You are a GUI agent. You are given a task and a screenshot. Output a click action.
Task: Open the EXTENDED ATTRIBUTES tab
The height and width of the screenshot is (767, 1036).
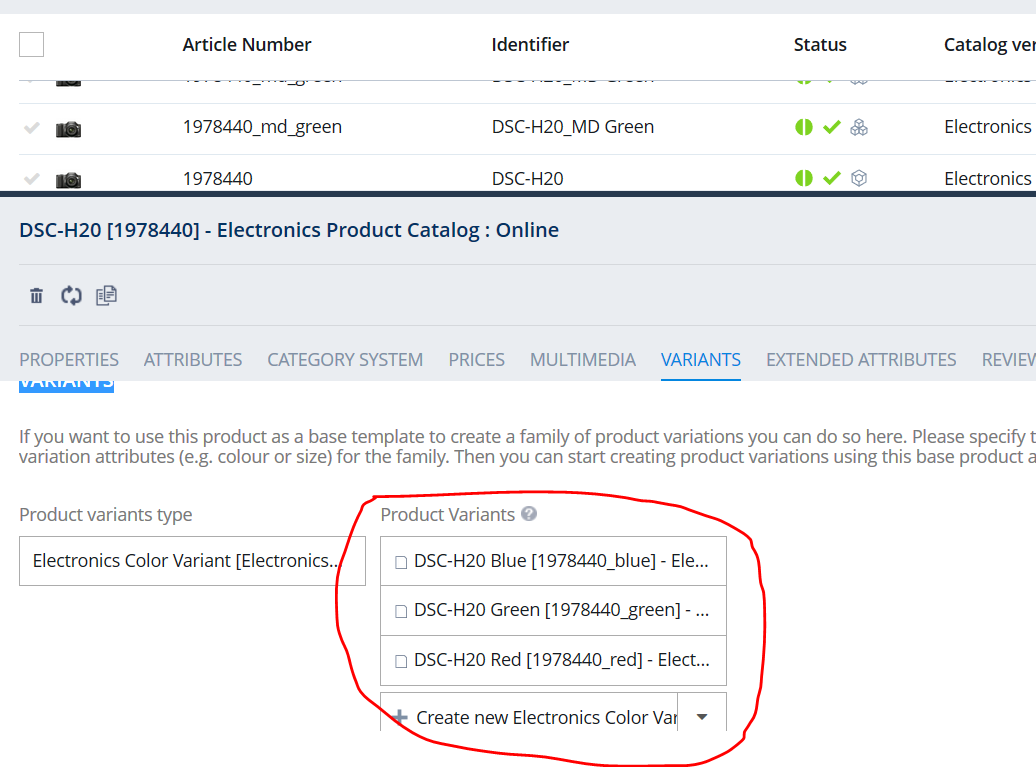click(861, 359)
